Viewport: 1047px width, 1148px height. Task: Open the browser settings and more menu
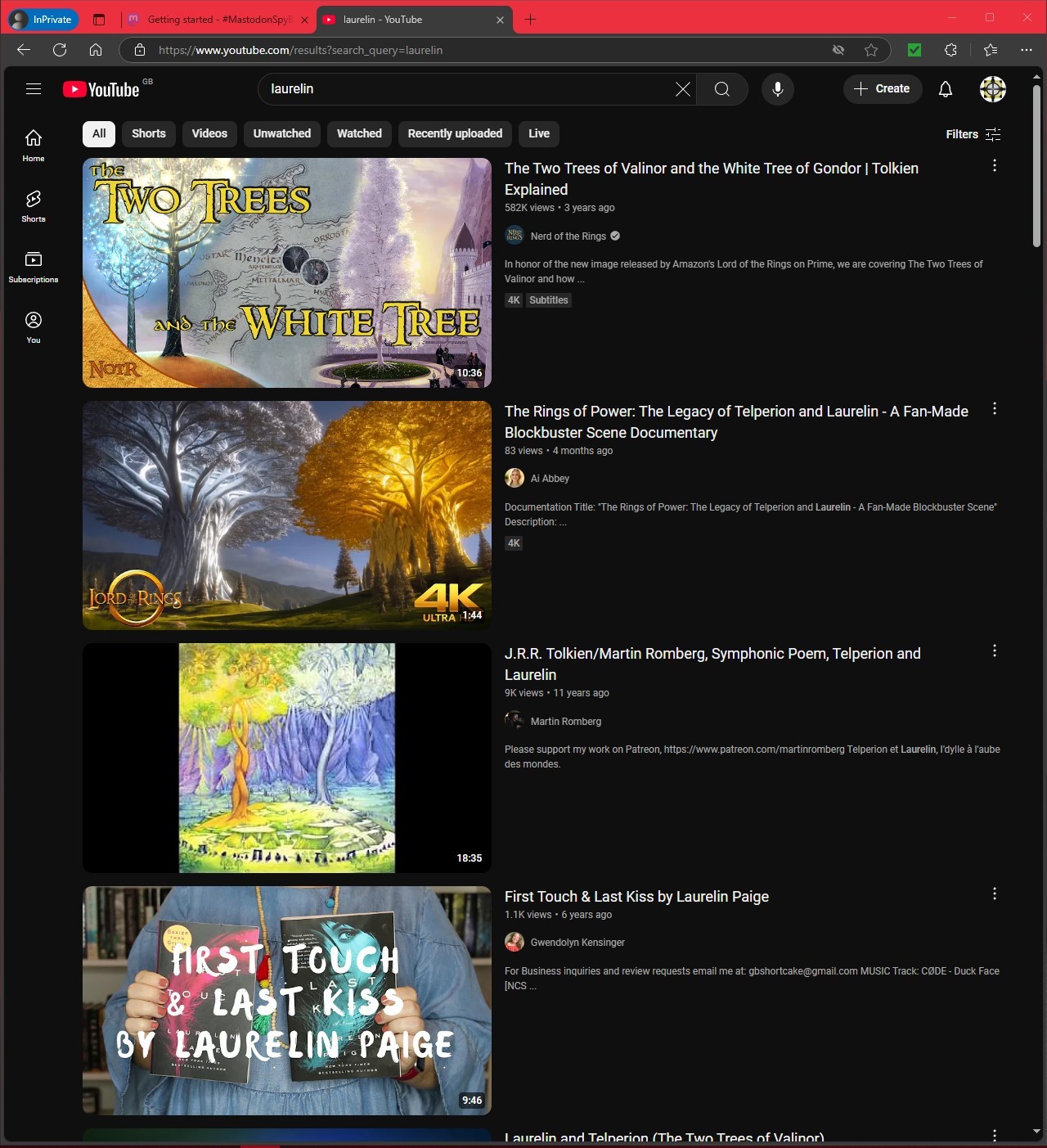click(x=1027, y=50)
